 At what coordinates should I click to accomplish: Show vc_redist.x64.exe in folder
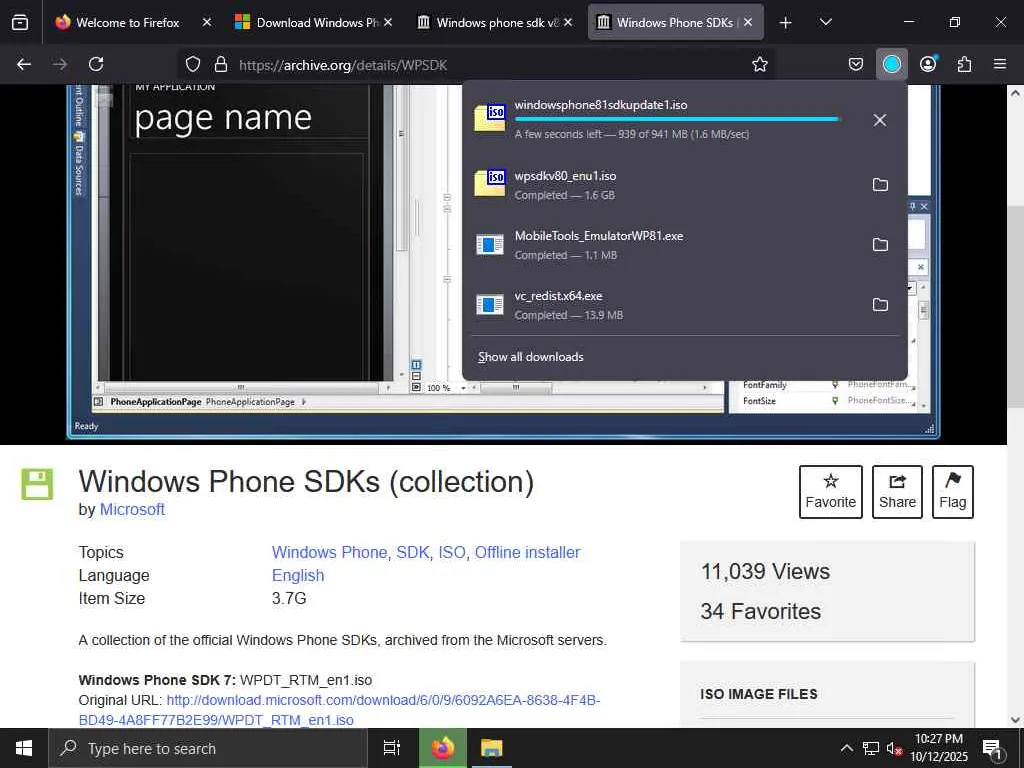(880, 305)
